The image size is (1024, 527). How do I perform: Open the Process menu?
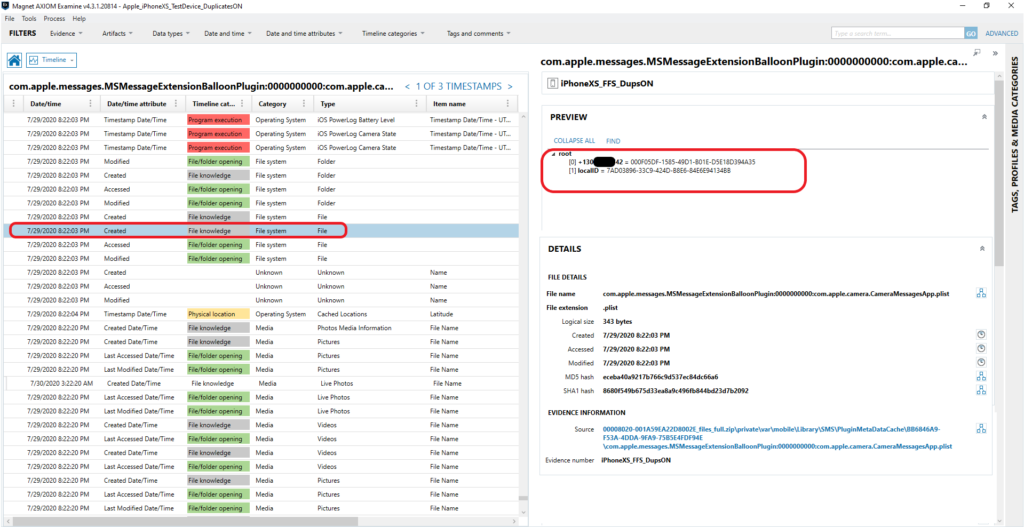(54, 19)
